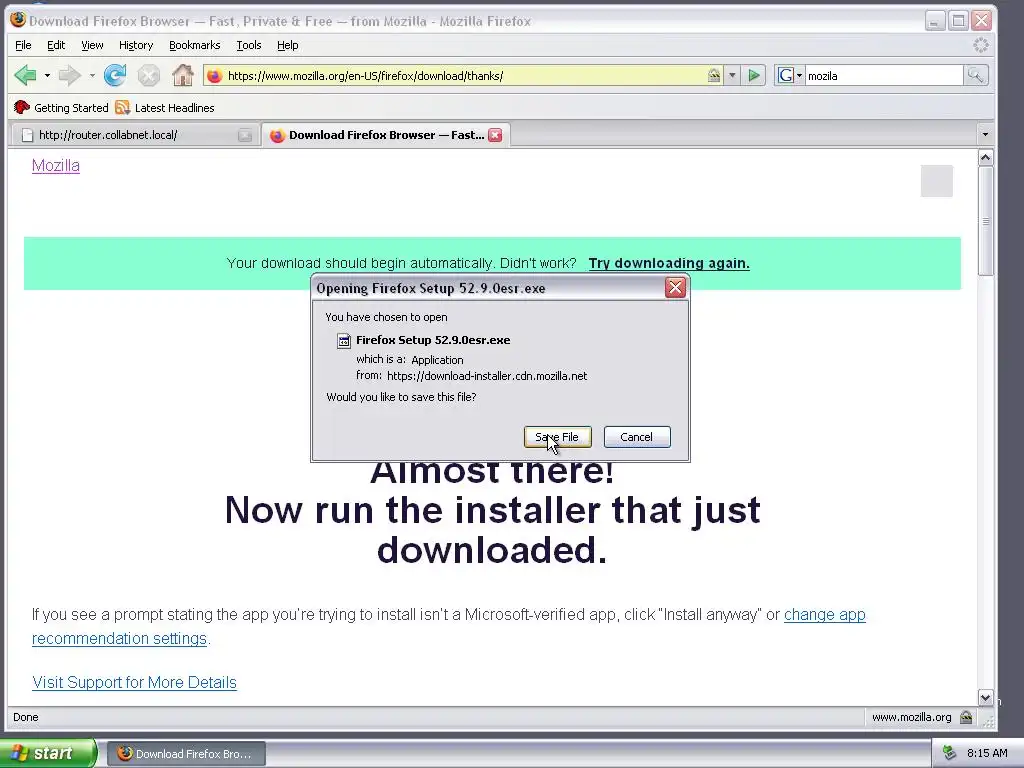The width and height of the screenshot is (1024, 768).
Task: Click the padlock icon in the address bar
Action: point(714,76)
